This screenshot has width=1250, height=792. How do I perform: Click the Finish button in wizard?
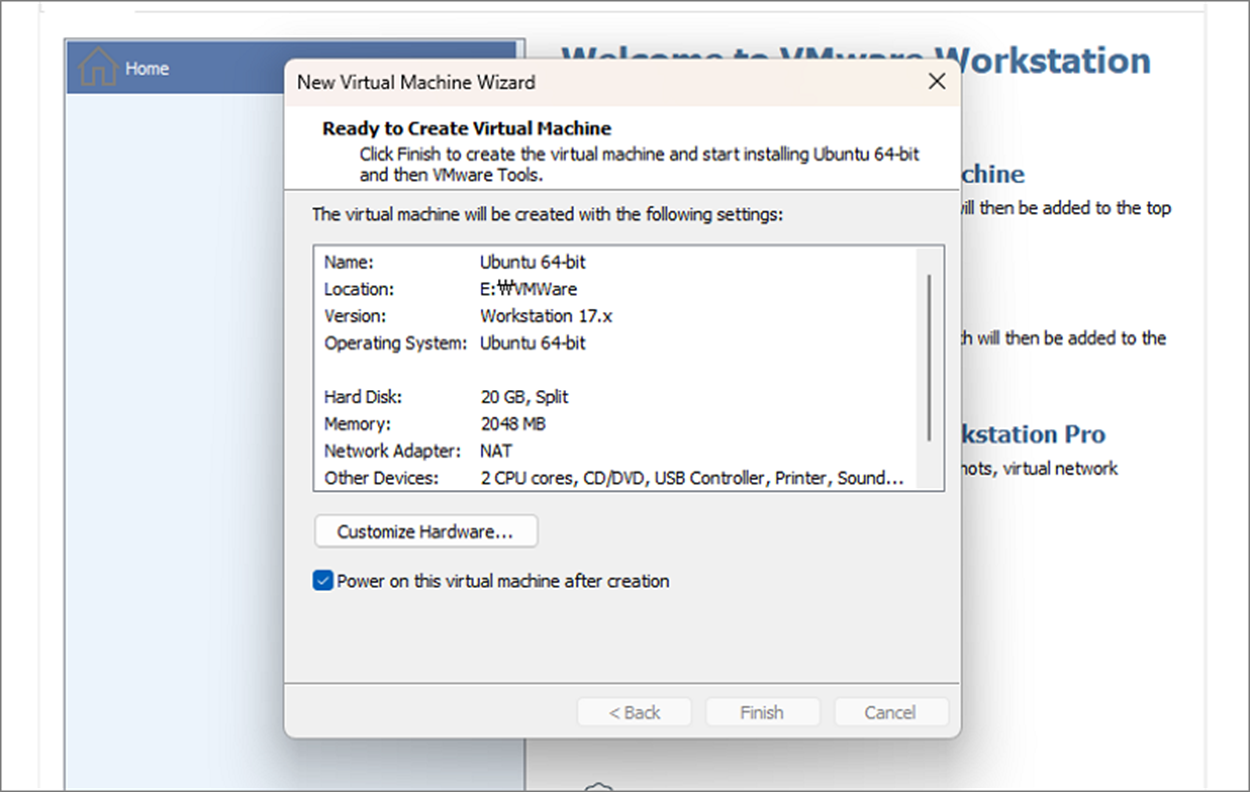point(762,712)
